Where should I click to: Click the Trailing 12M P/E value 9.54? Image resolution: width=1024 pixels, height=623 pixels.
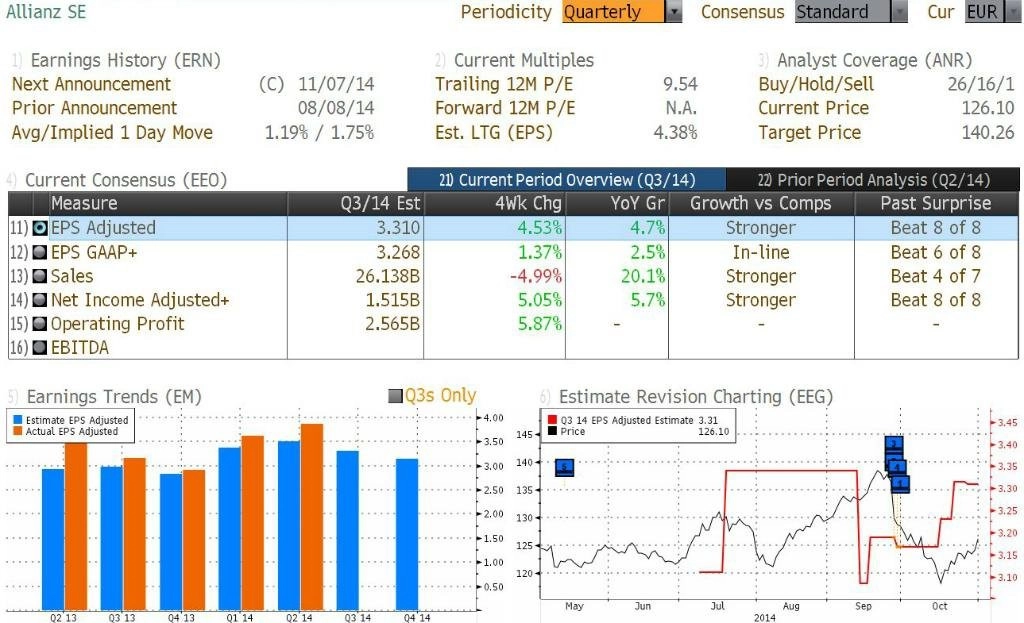tap(680, 84)
